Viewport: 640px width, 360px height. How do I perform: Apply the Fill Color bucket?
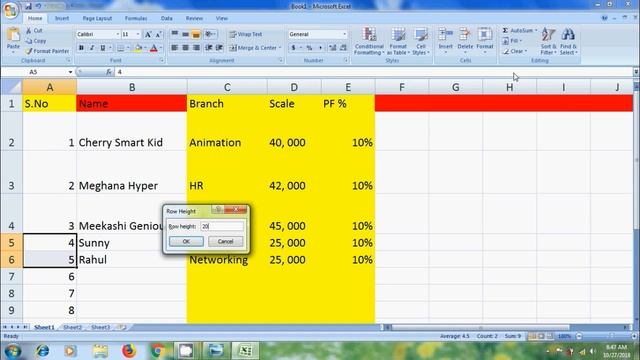(138, 48)
